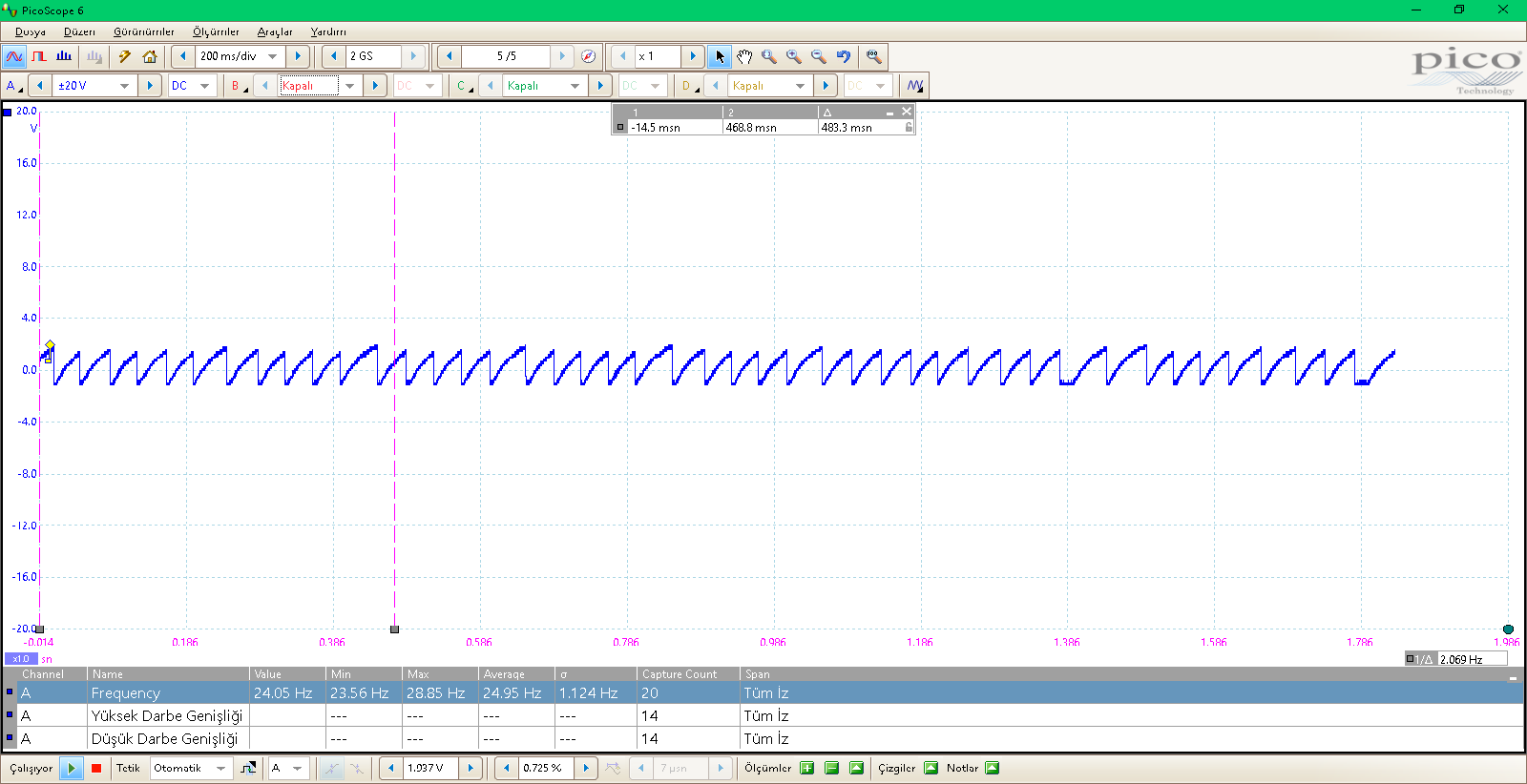Select the marquee zoom tool

coord(769,56)
